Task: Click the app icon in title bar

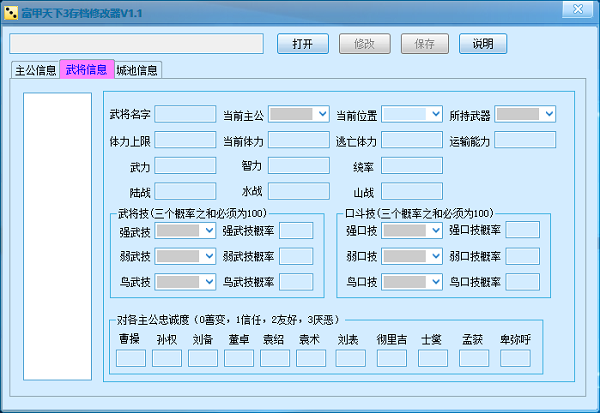Action: [11, 13]
